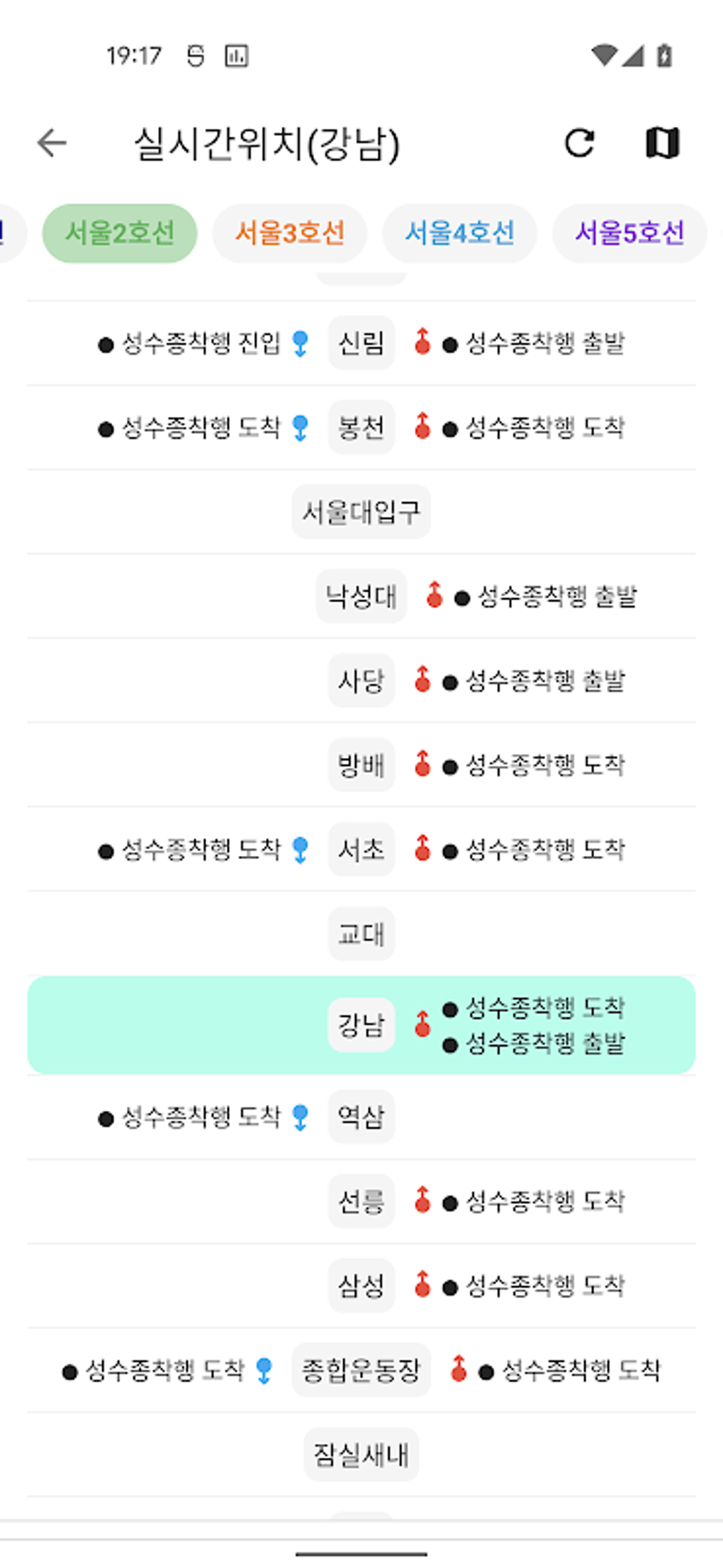Viewport: 723px width, 1568px height.
Task: Tap the 선릉 station chip
Action: tap(361, 1201)
